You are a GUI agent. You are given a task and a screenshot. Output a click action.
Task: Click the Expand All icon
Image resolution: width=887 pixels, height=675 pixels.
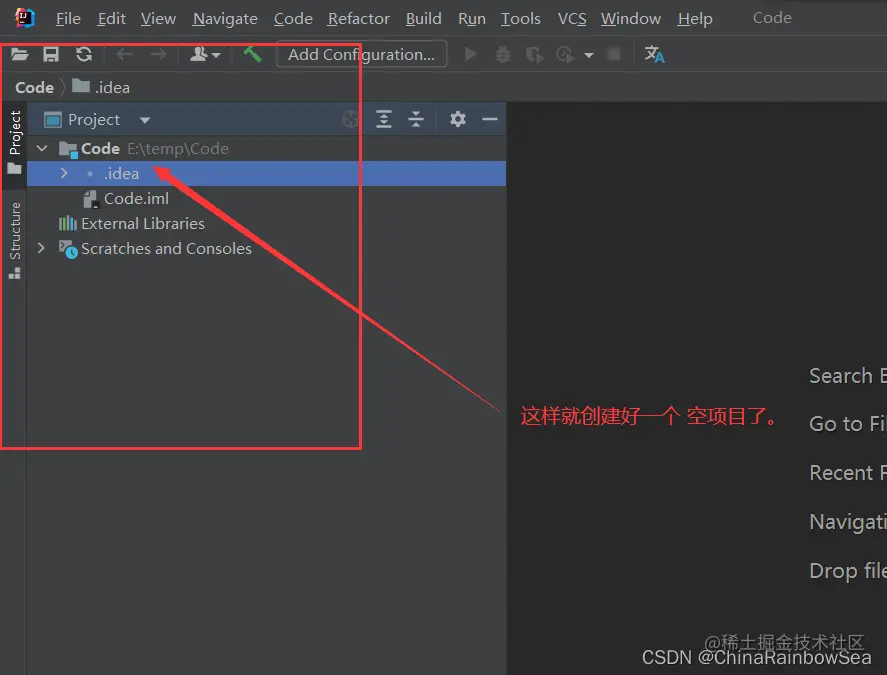click(384, 119)
